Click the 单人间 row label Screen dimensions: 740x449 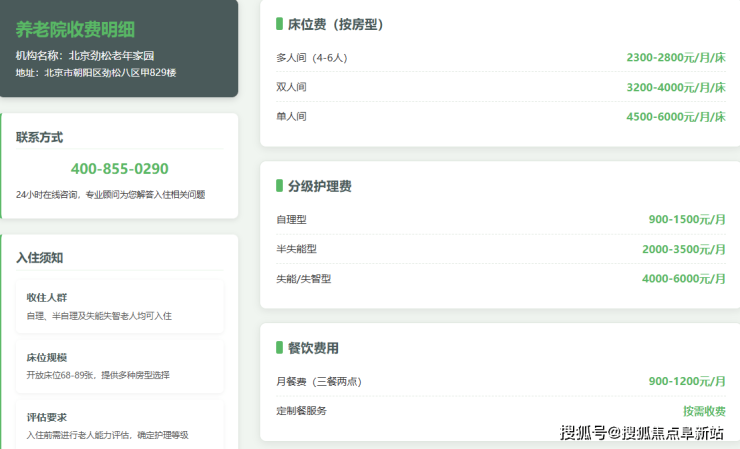coord(291,116)
